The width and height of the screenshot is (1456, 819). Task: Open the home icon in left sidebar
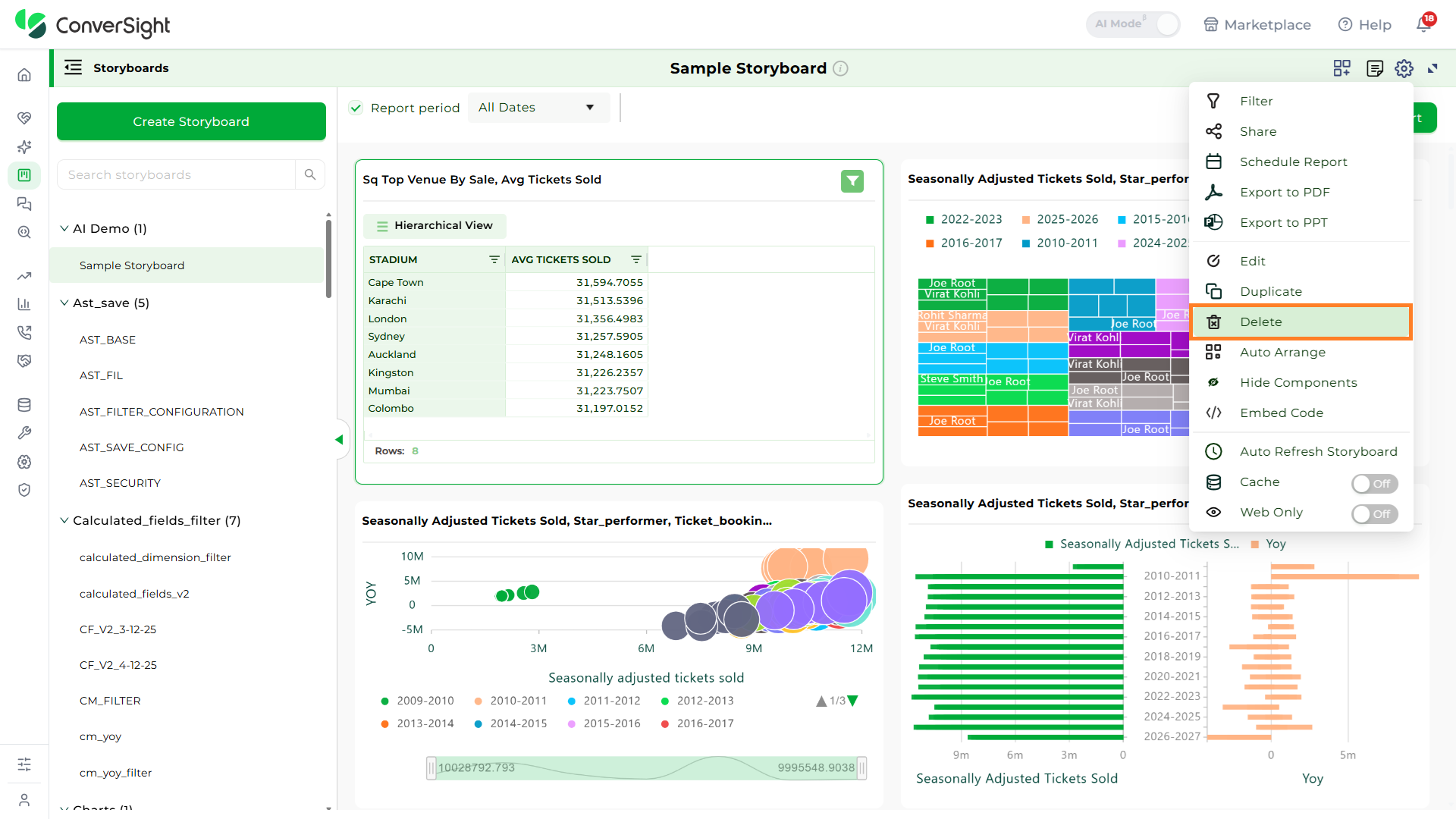[x=24, y=74]
